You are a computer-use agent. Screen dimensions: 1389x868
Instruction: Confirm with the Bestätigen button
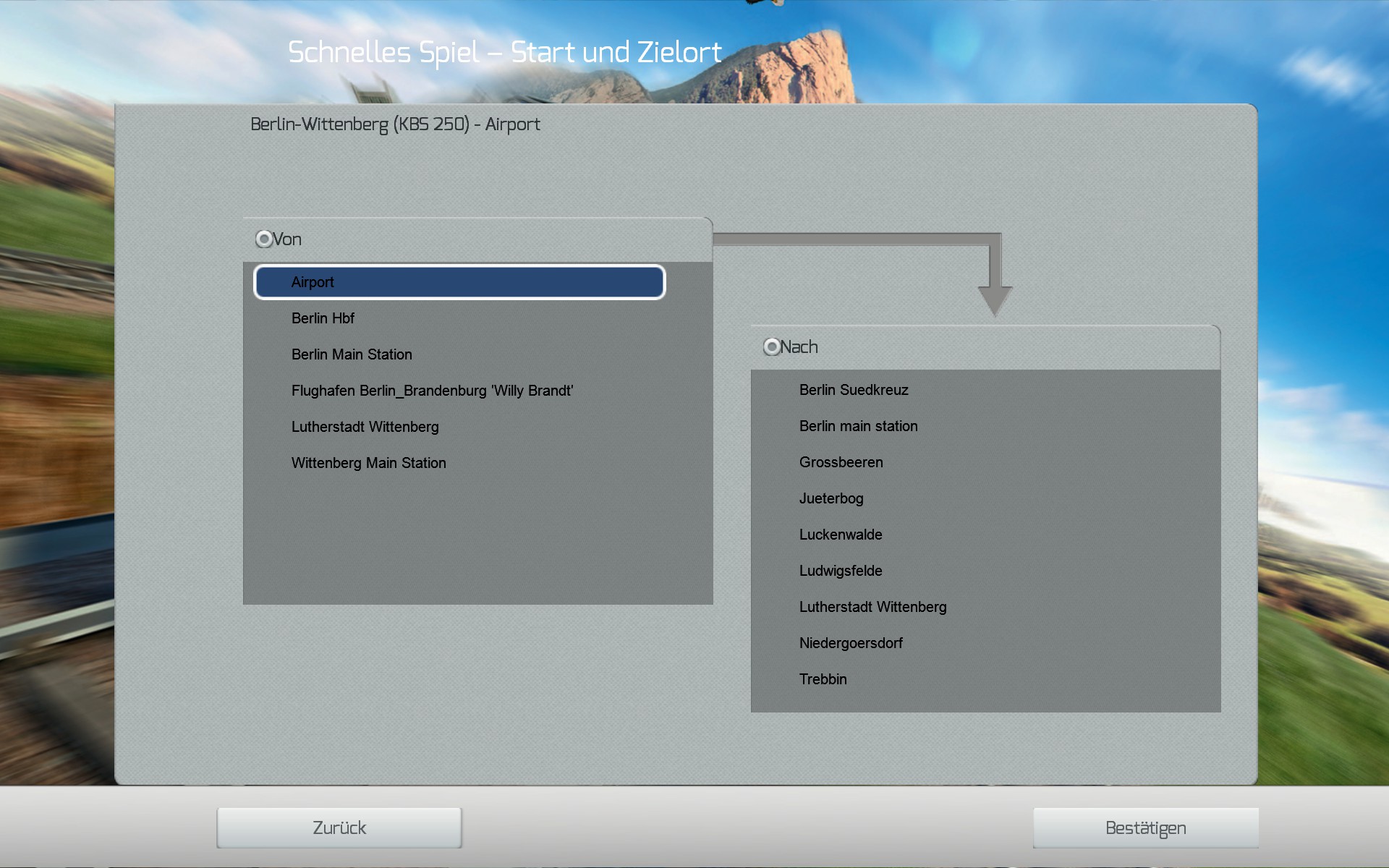[1145, 828]
